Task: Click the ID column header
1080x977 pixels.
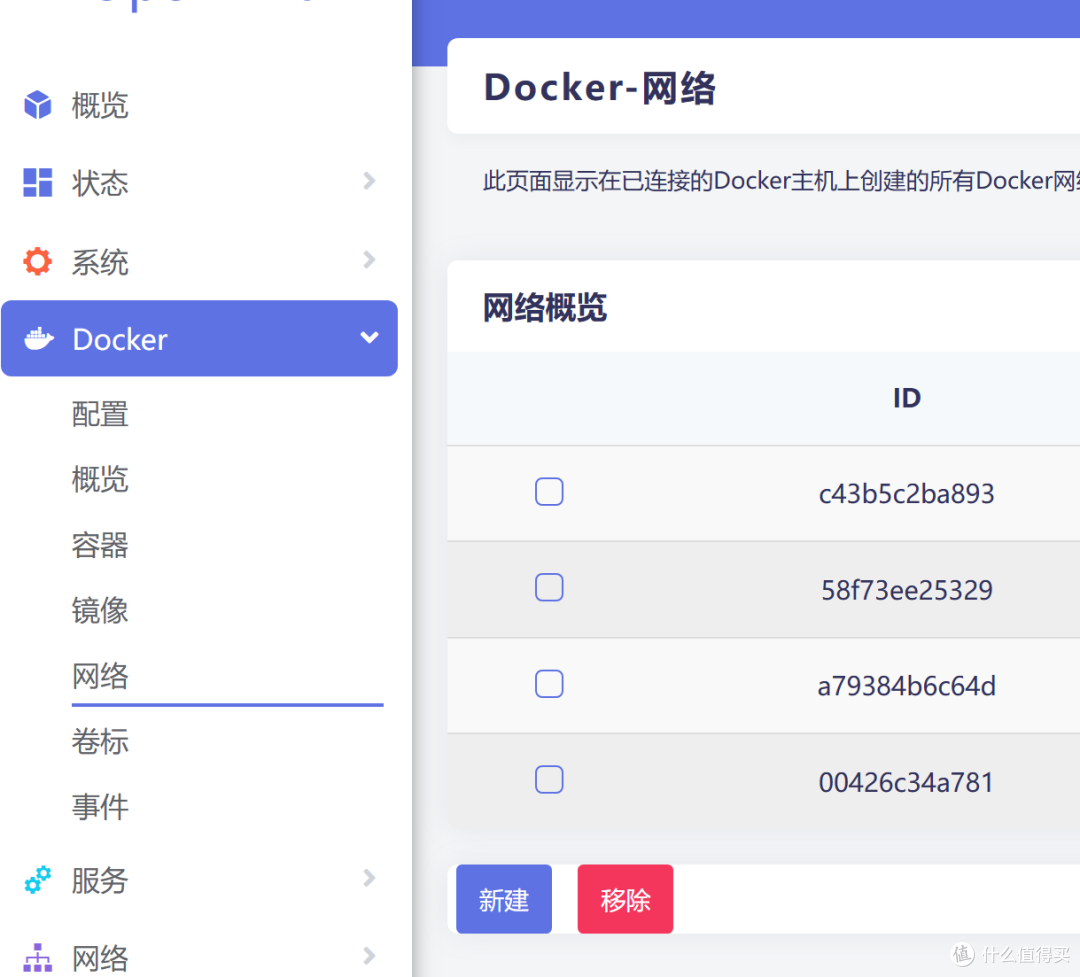Action: (x=906, y=397)
